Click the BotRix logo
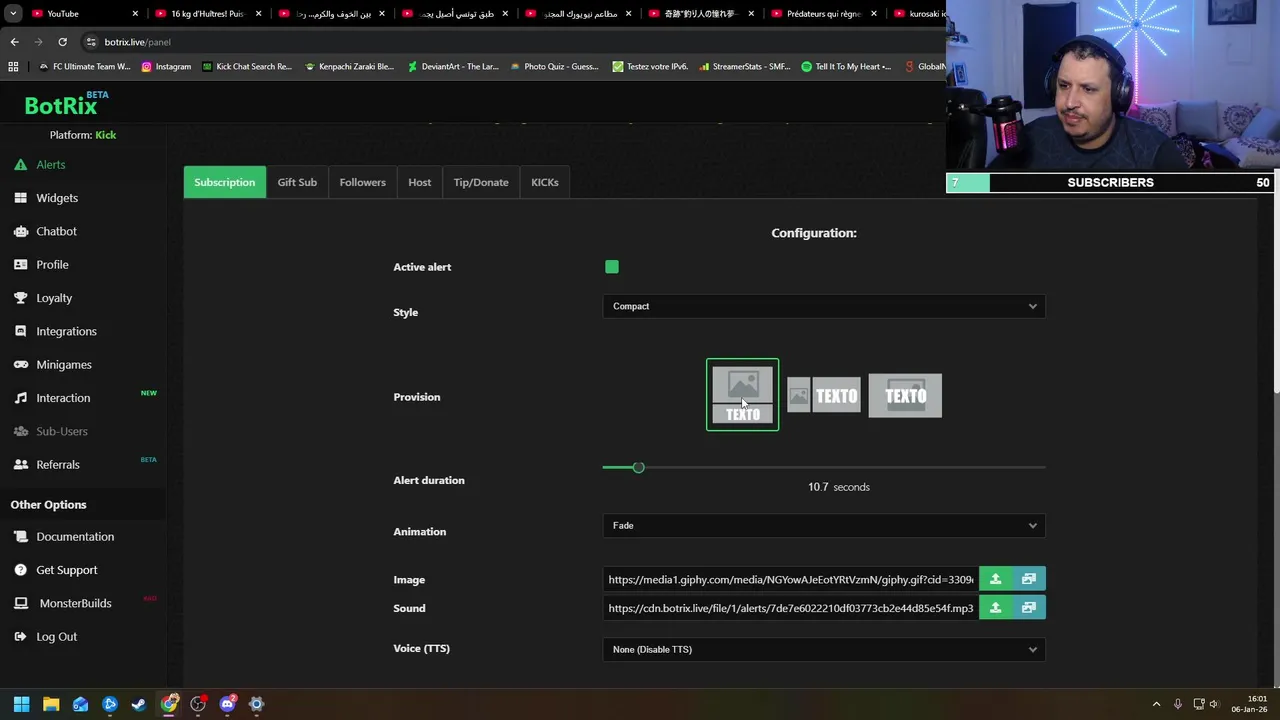The image size is (1280, 720). point(66,104)
